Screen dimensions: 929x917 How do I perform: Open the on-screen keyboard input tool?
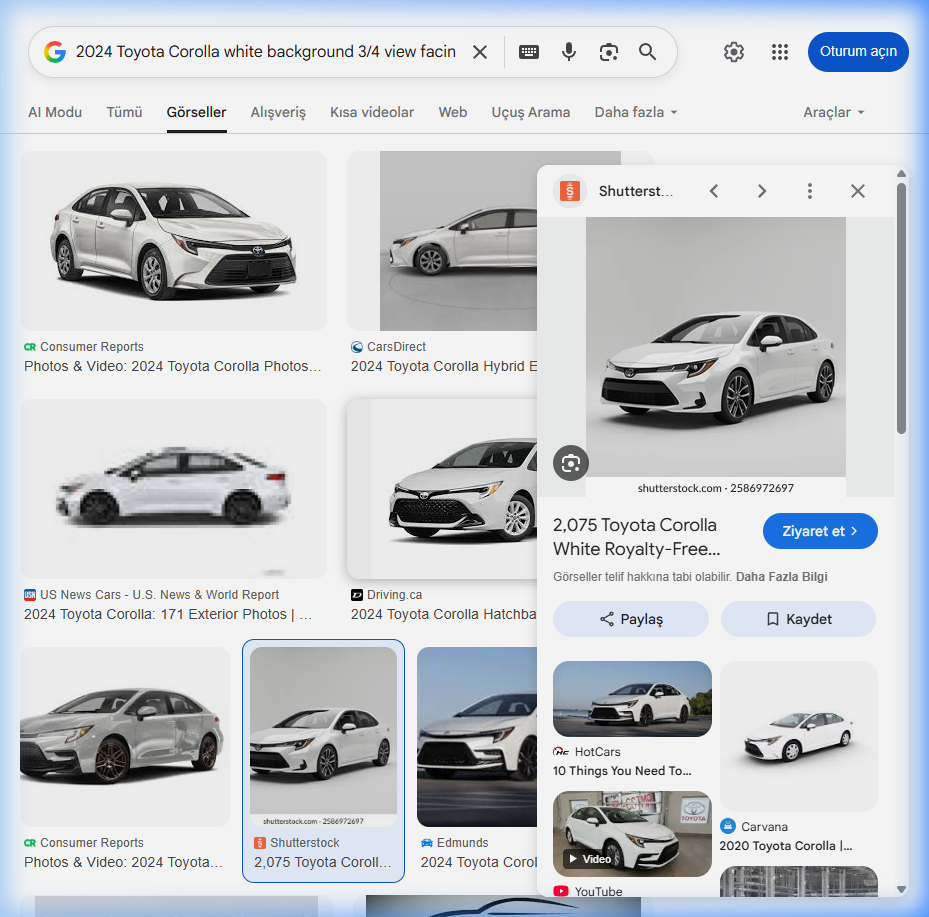(x=528, y=52)
